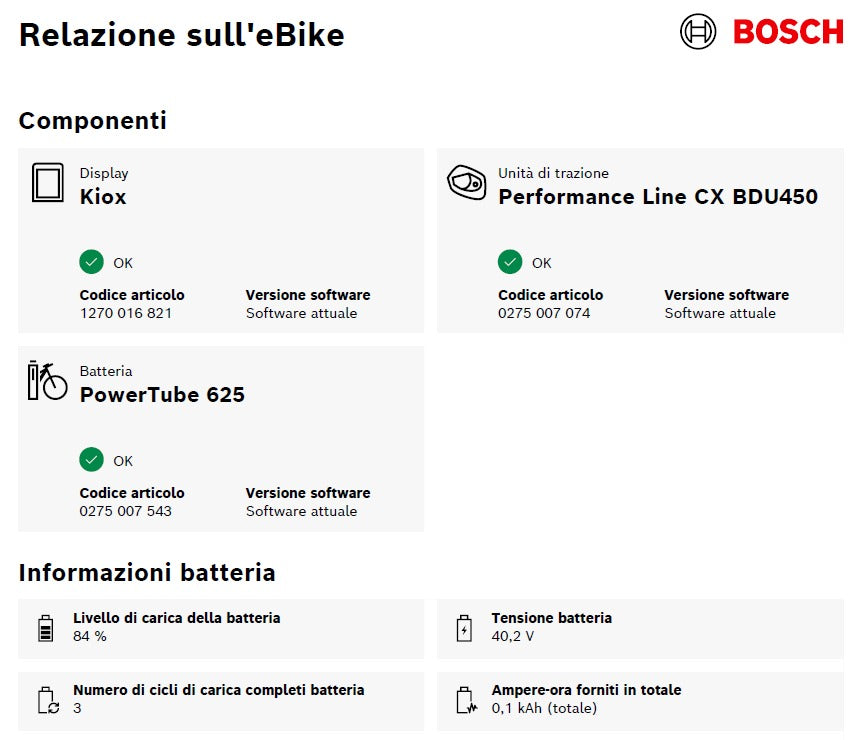
Task: Click the green OK checkmark for PowerTube 625
Action: 91,460
